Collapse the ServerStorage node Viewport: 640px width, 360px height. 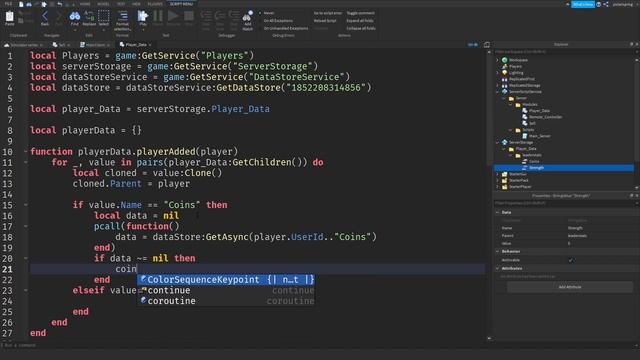coord(498,142)
